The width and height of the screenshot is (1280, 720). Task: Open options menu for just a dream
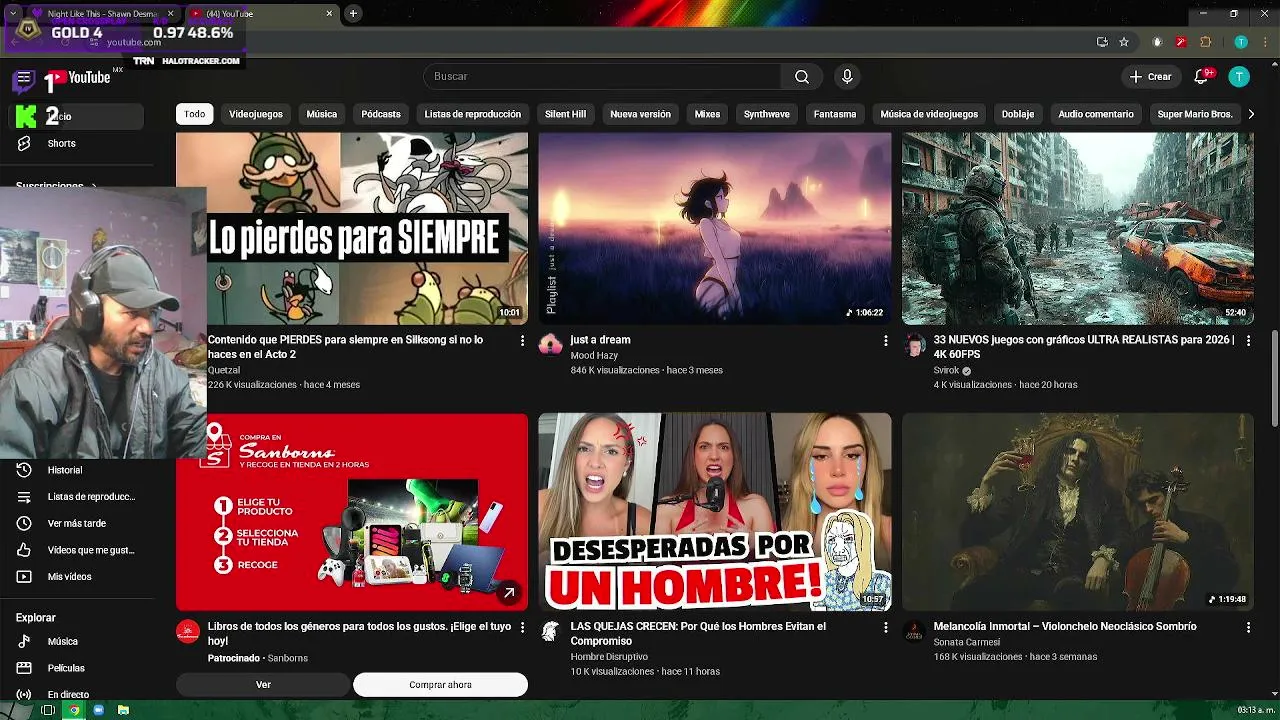coord(885,341)
